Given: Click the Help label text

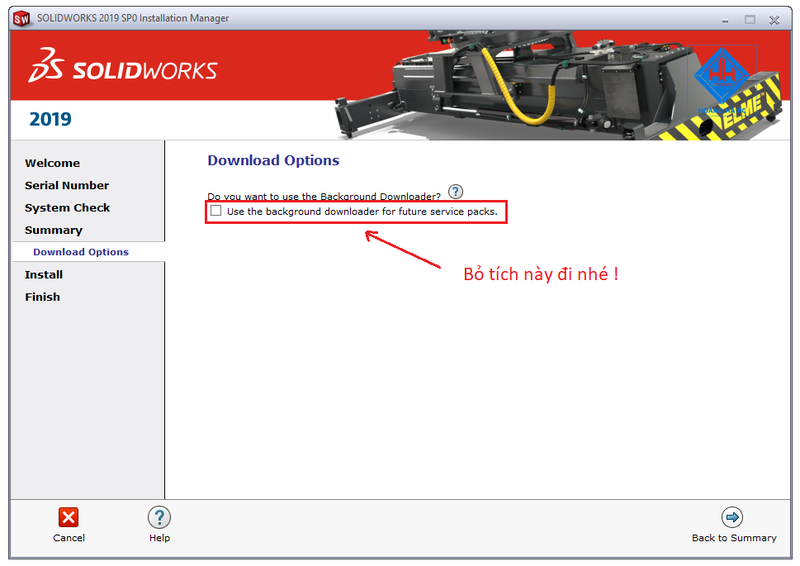Looking at the screenshot, I should click(160, 538).
